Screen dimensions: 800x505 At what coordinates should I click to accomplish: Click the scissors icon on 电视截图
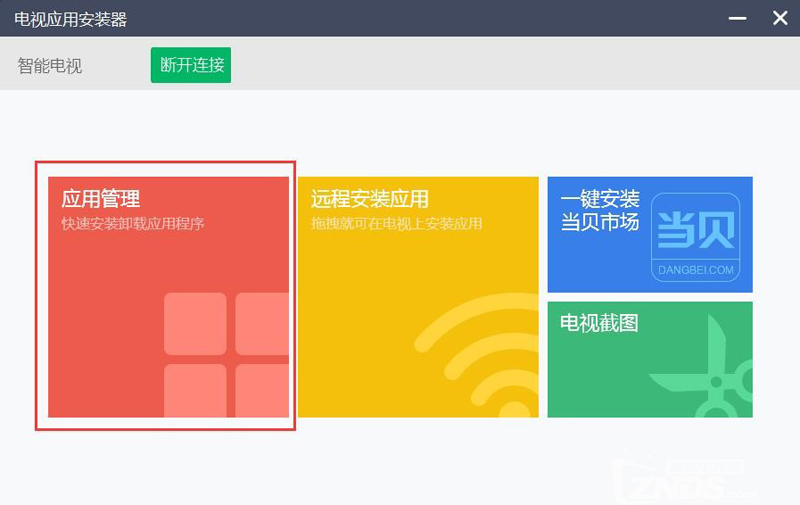[701, 366]
